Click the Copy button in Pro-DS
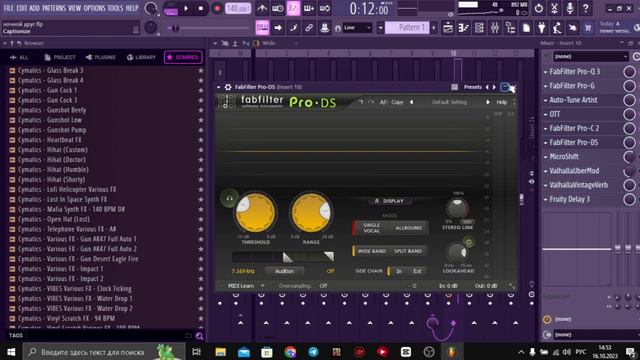This screenshot has width=640, height=360. point(397,102)
